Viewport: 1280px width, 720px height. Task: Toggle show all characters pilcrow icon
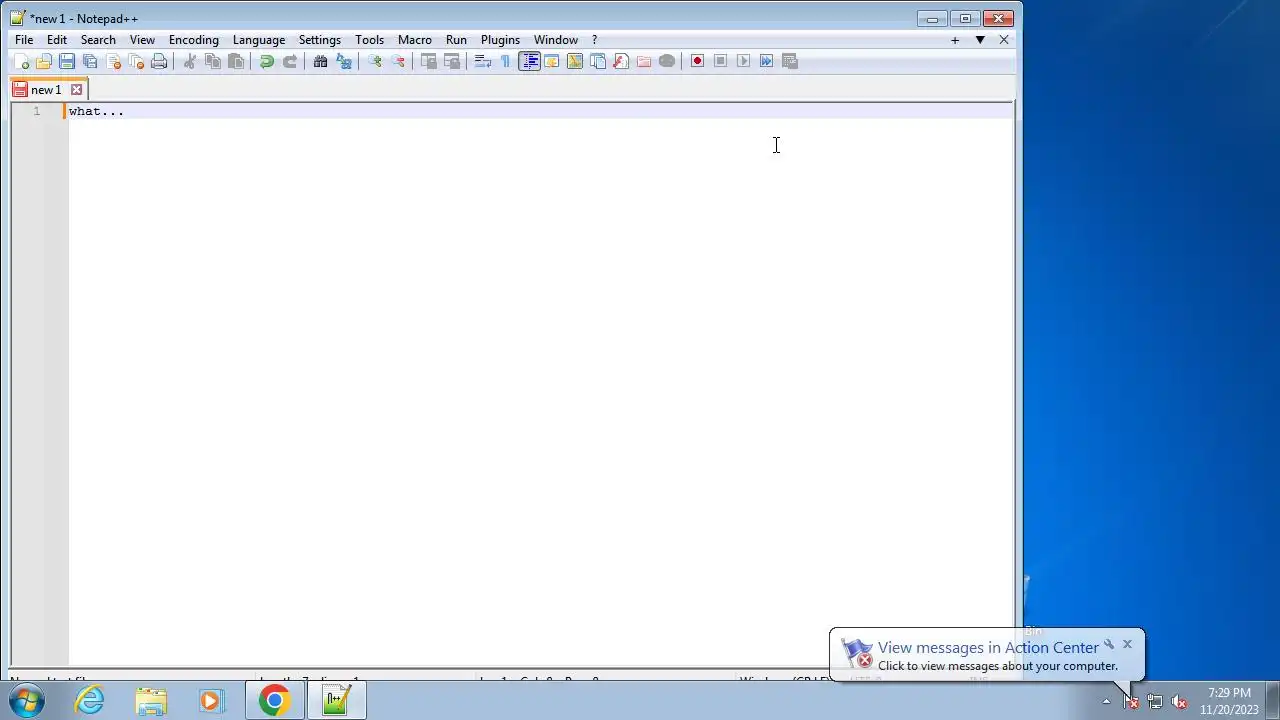click(x=506, y=61)
